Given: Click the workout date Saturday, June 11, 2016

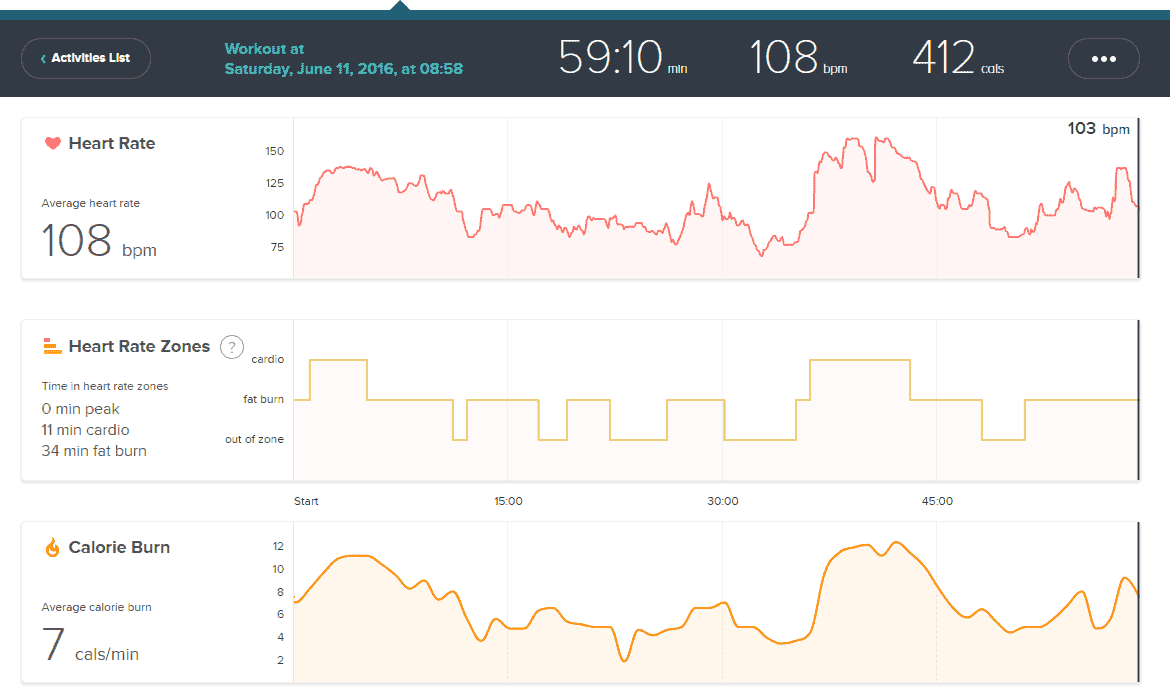Looking at the screenshot, I should pos(343,69).
